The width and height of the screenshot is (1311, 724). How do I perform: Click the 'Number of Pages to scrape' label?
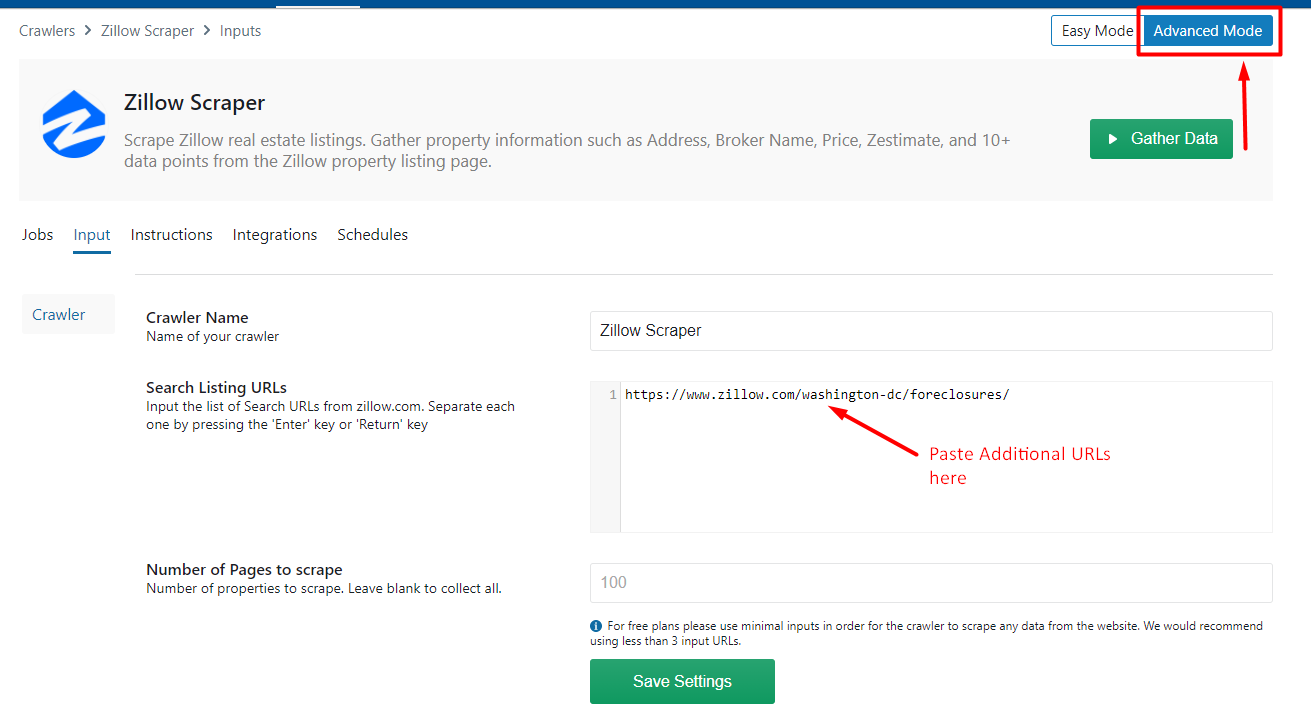coord(244,570)
